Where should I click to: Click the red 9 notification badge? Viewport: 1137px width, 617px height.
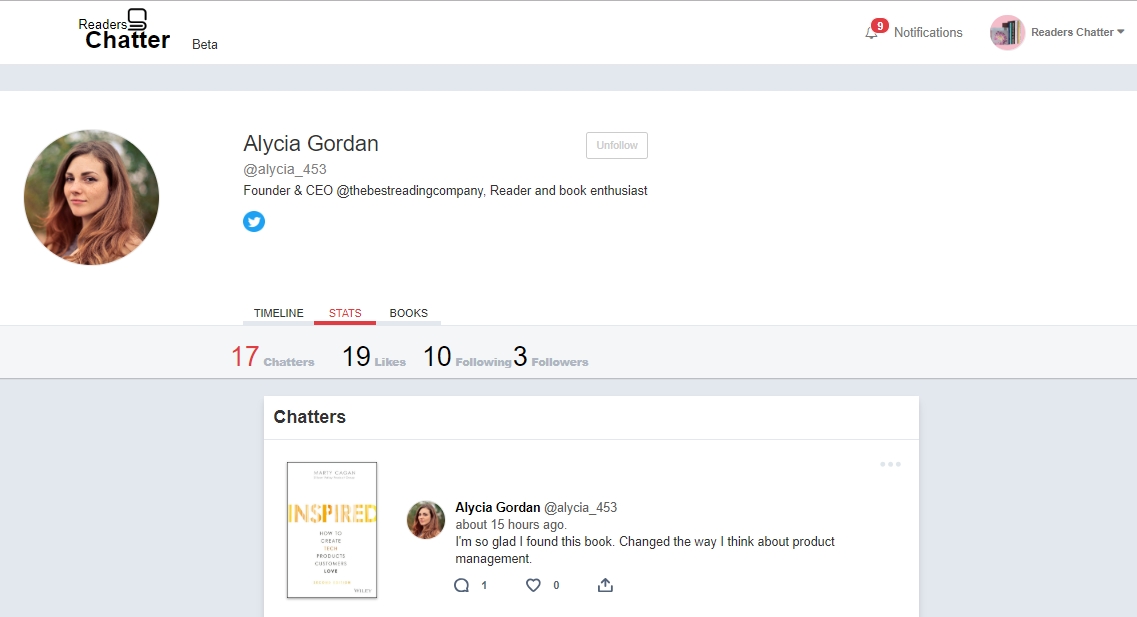click(x=880, y=26)
